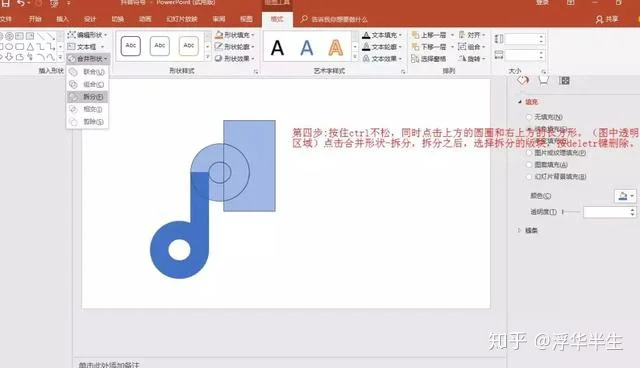Choose 剪除 (Subtract) from merge shapes menu

pos(87,122)
